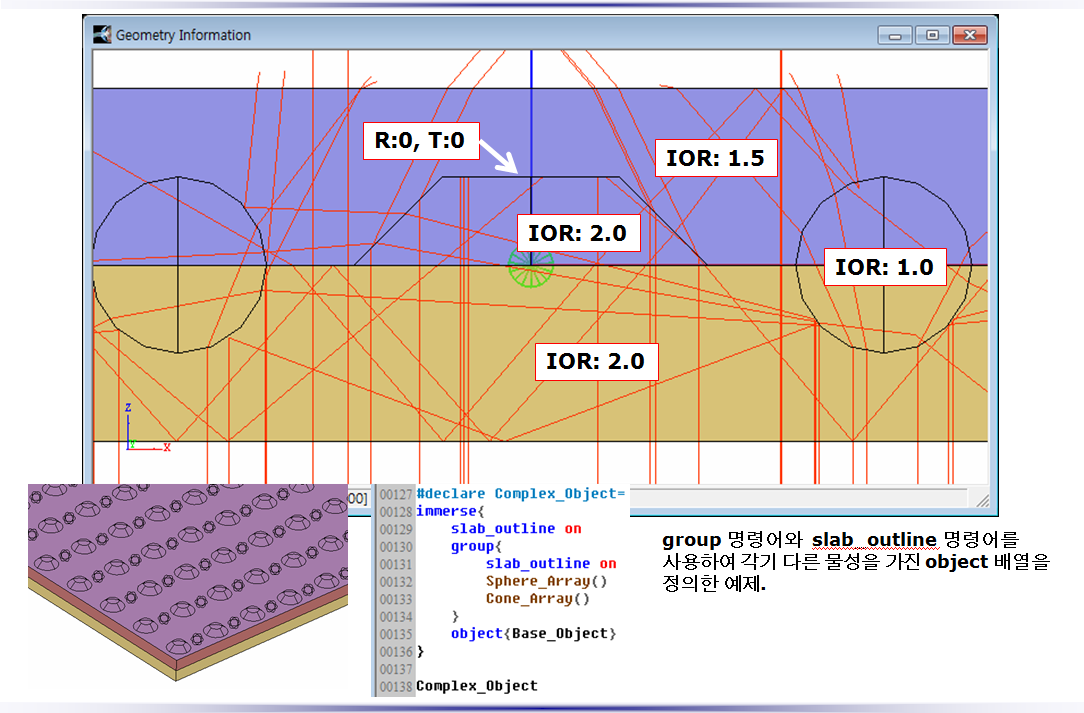The image size is (1084, 713).
Task: Select the green circular grating marker in viewport
Action: click(531, 265)
